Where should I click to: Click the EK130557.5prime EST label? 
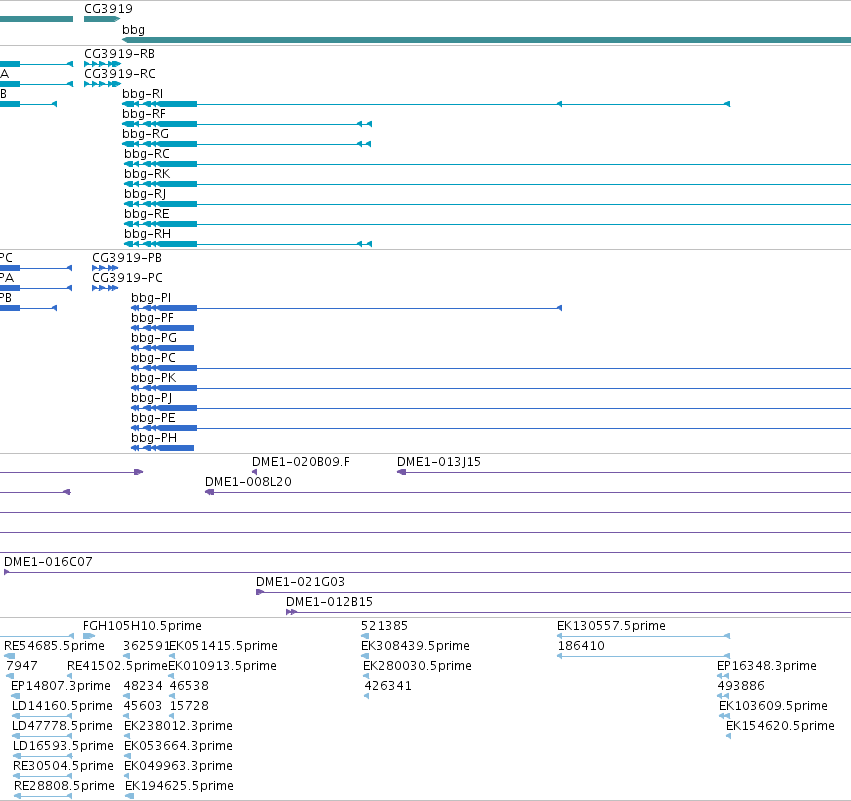611,626
